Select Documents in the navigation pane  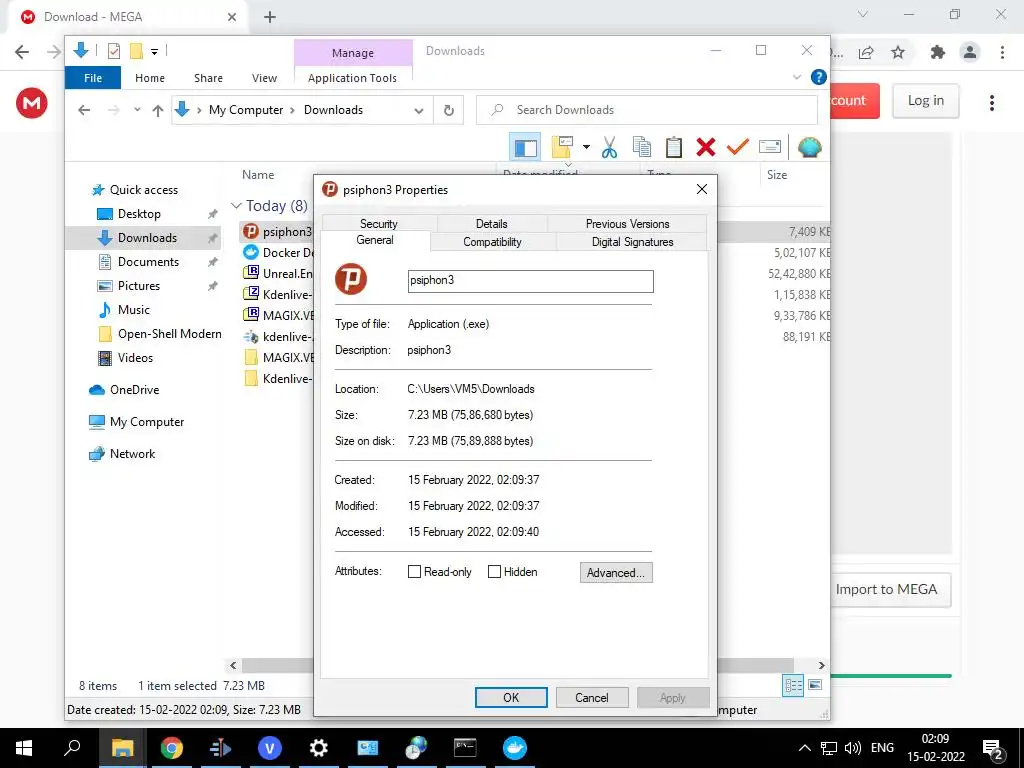point(148,262)
